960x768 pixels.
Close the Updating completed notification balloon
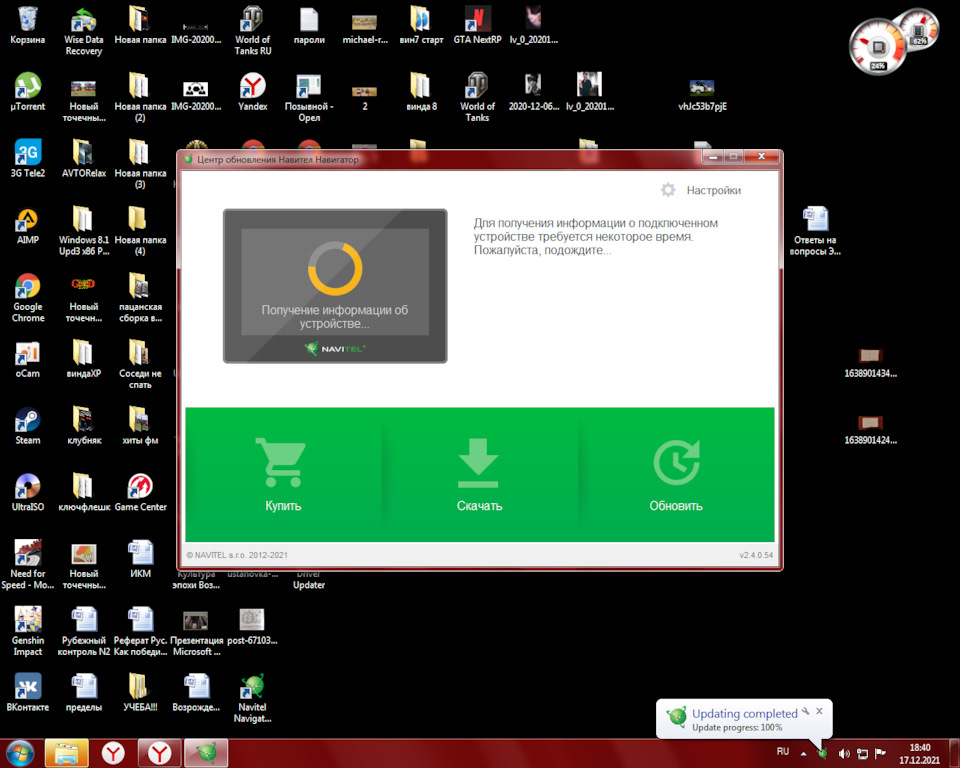coord(819,711)
